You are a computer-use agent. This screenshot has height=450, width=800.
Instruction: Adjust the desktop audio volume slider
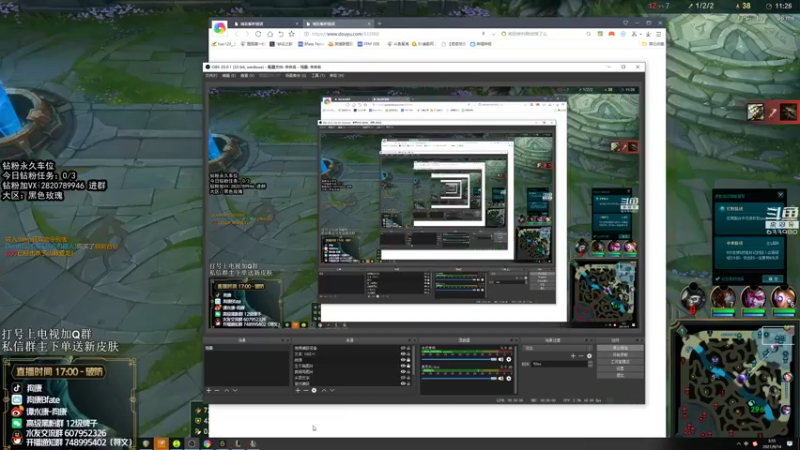click(x=458, y=359)
